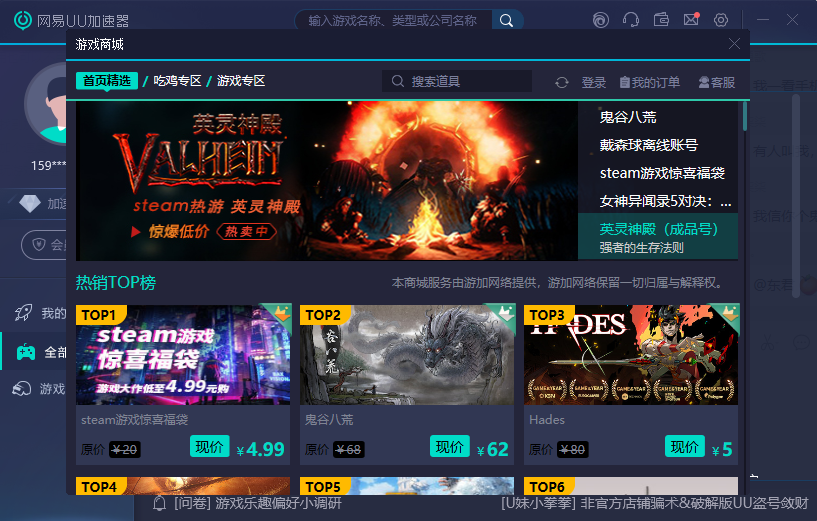
Task: Click the ¥5 price for Hades
Action: point(722,449)
